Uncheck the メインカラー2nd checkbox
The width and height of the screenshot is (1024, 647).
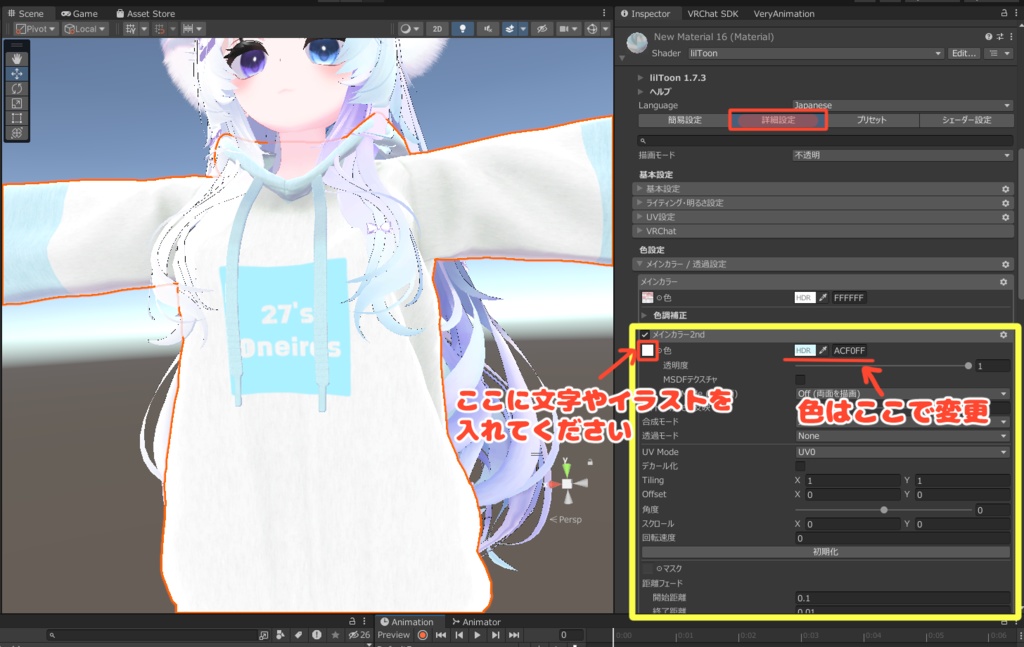pyautogui.click(x=645, y=335)
